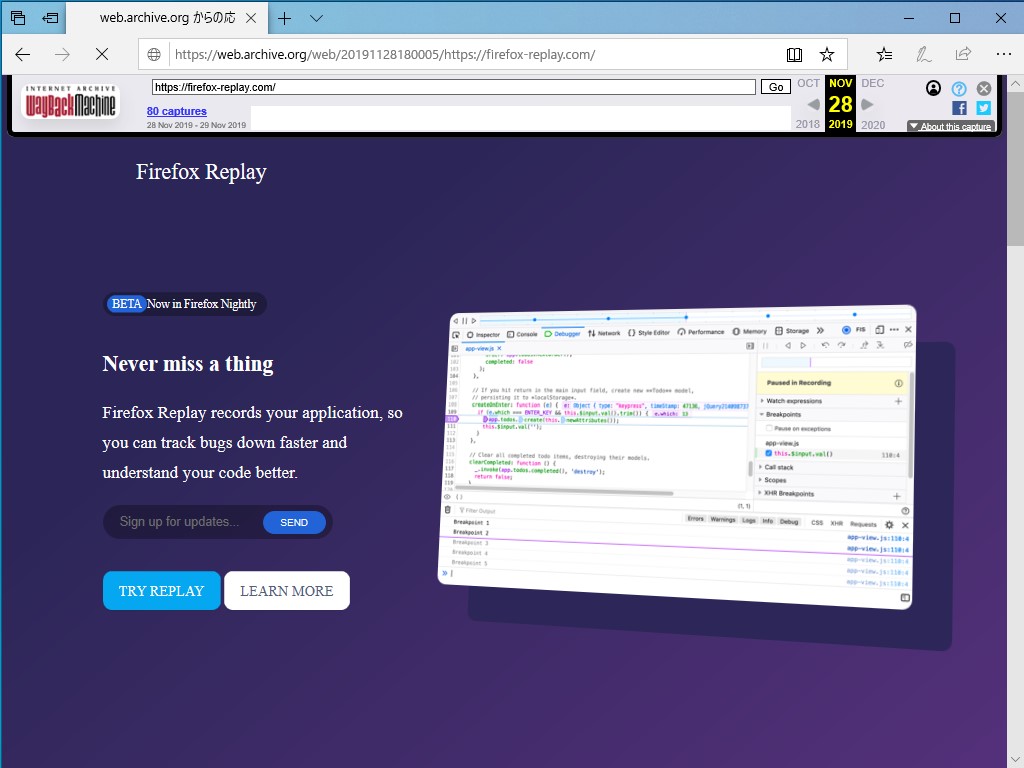Start a Web Note with the pen icon
1024x768 pixels.
point(923,54)
